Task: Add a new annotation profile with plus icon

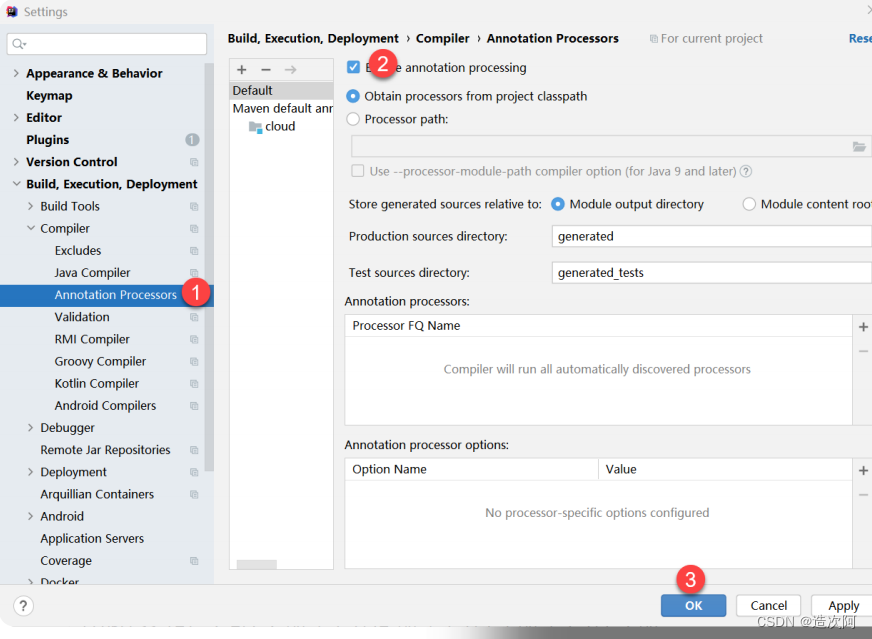Action: pyautogui.click(x=241, y=70)
